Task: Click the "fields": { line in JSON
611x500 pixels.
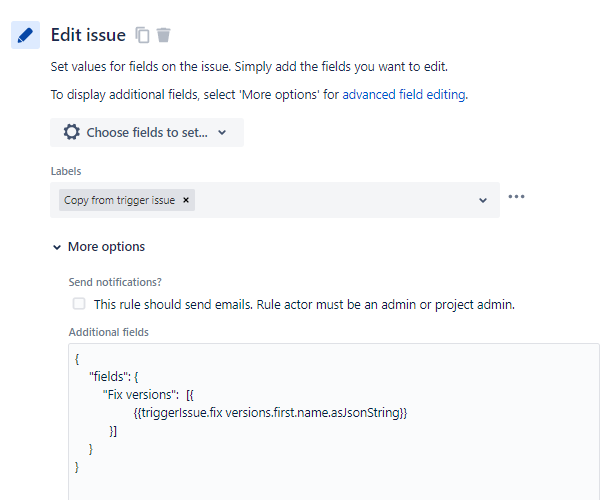Action: 113,377
